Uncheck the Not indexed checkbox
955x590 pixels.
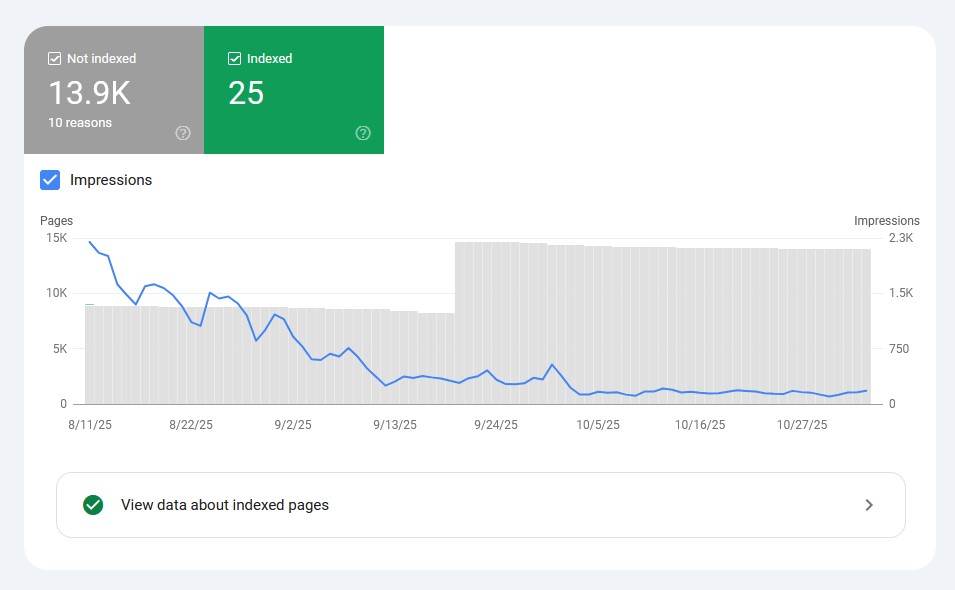pos(54,59)
